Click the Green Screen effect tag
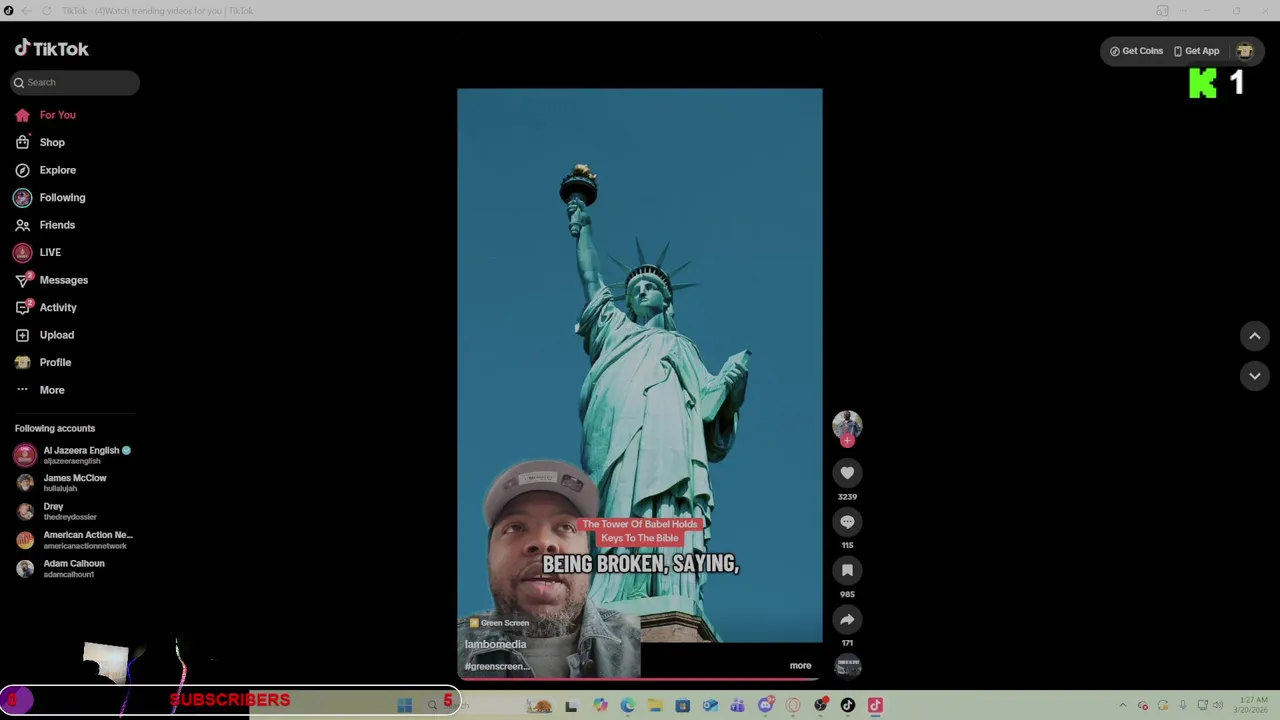Viewport: 1280px width, 720px height. pos(499,623)
